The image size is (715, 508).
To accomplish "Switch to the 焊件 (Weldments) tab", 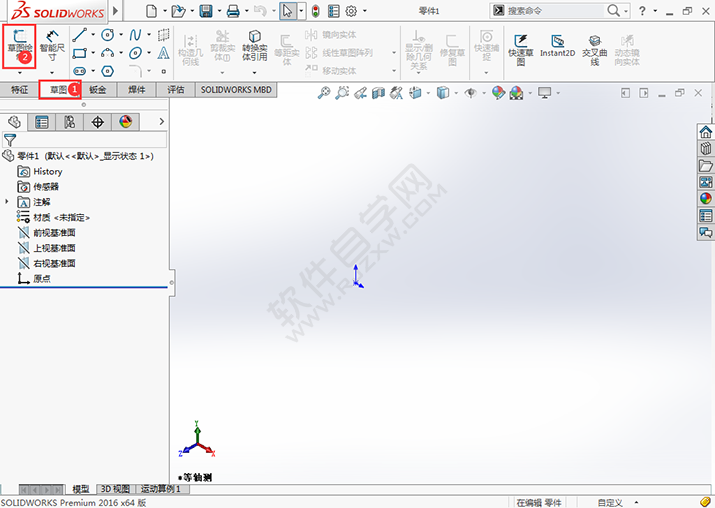I will pos(137,90).
